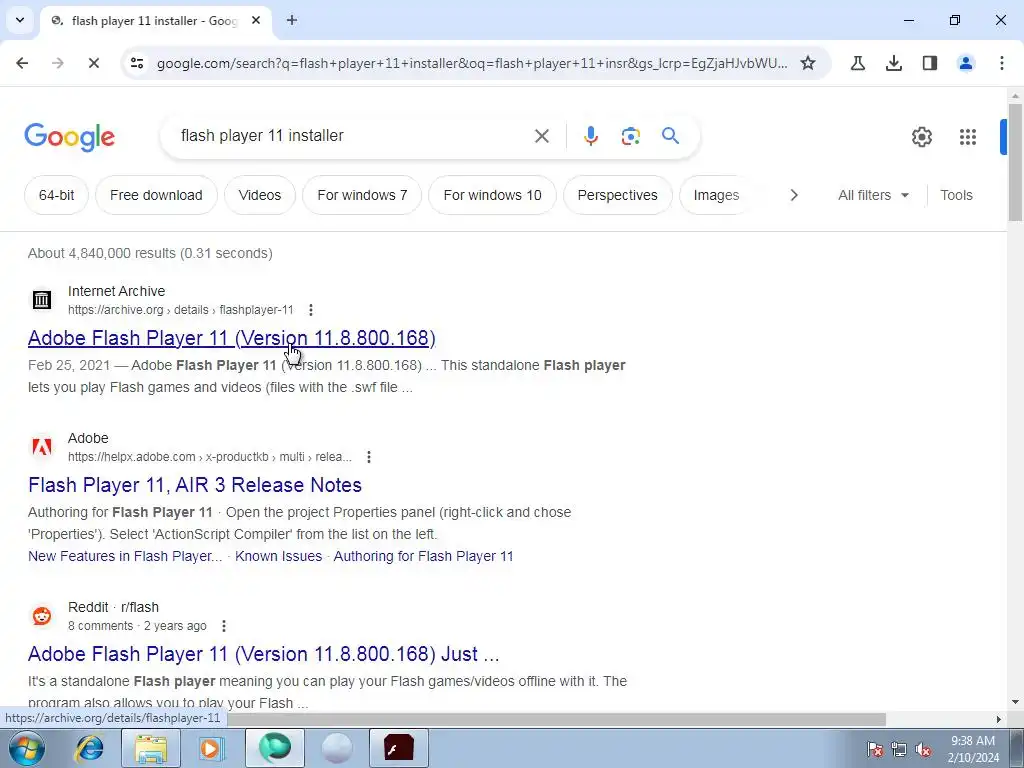Click the archive.org details flashplayer-11 URL text
The width and height of the screenshot is (1024, 768).
point(181,310)
